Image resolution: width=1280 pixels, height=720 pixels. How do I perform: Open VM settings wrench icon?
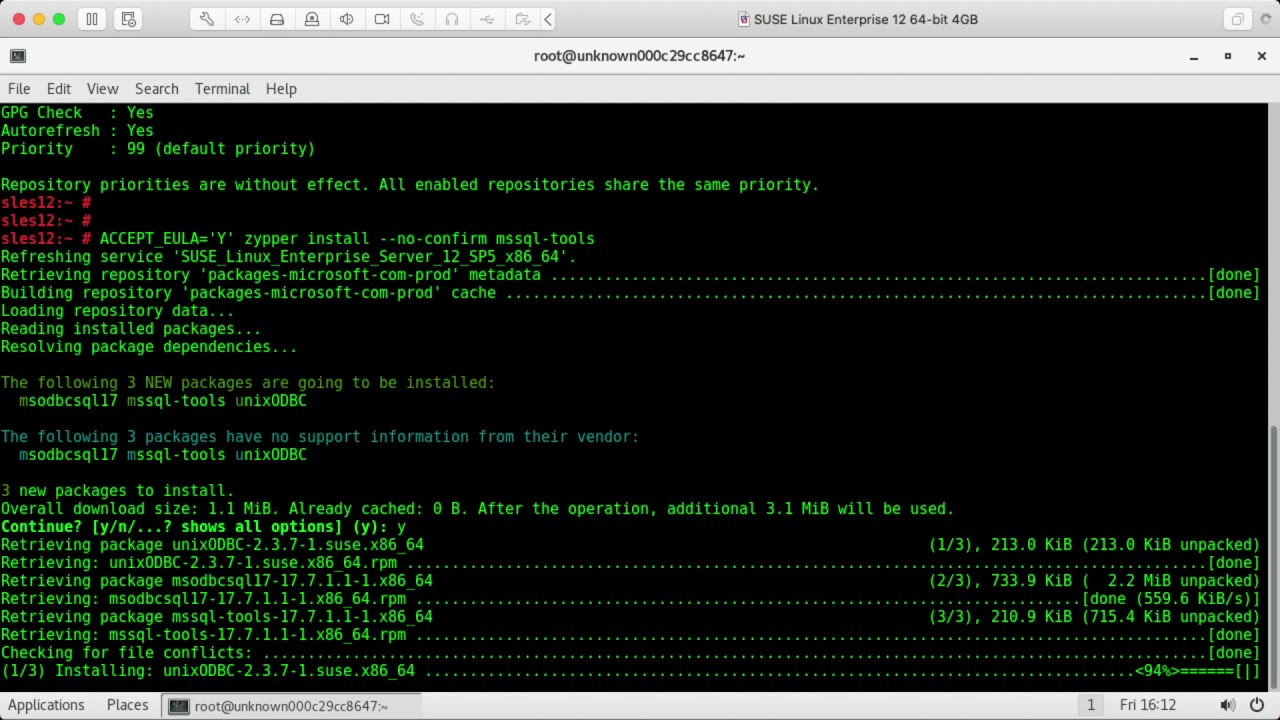click(207, 19)
